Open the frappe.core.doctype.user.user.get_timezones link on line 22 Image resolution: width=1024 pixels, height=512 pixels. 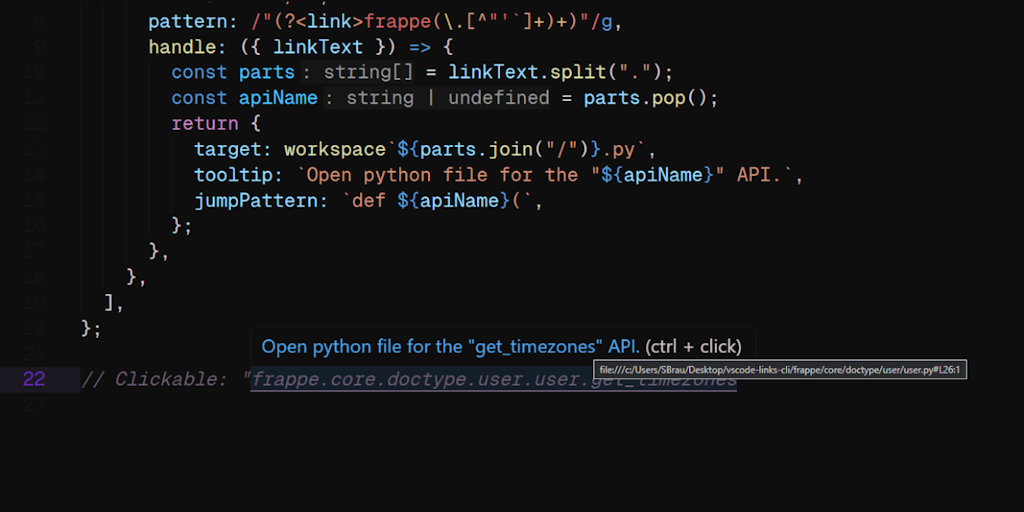(494, 379)
